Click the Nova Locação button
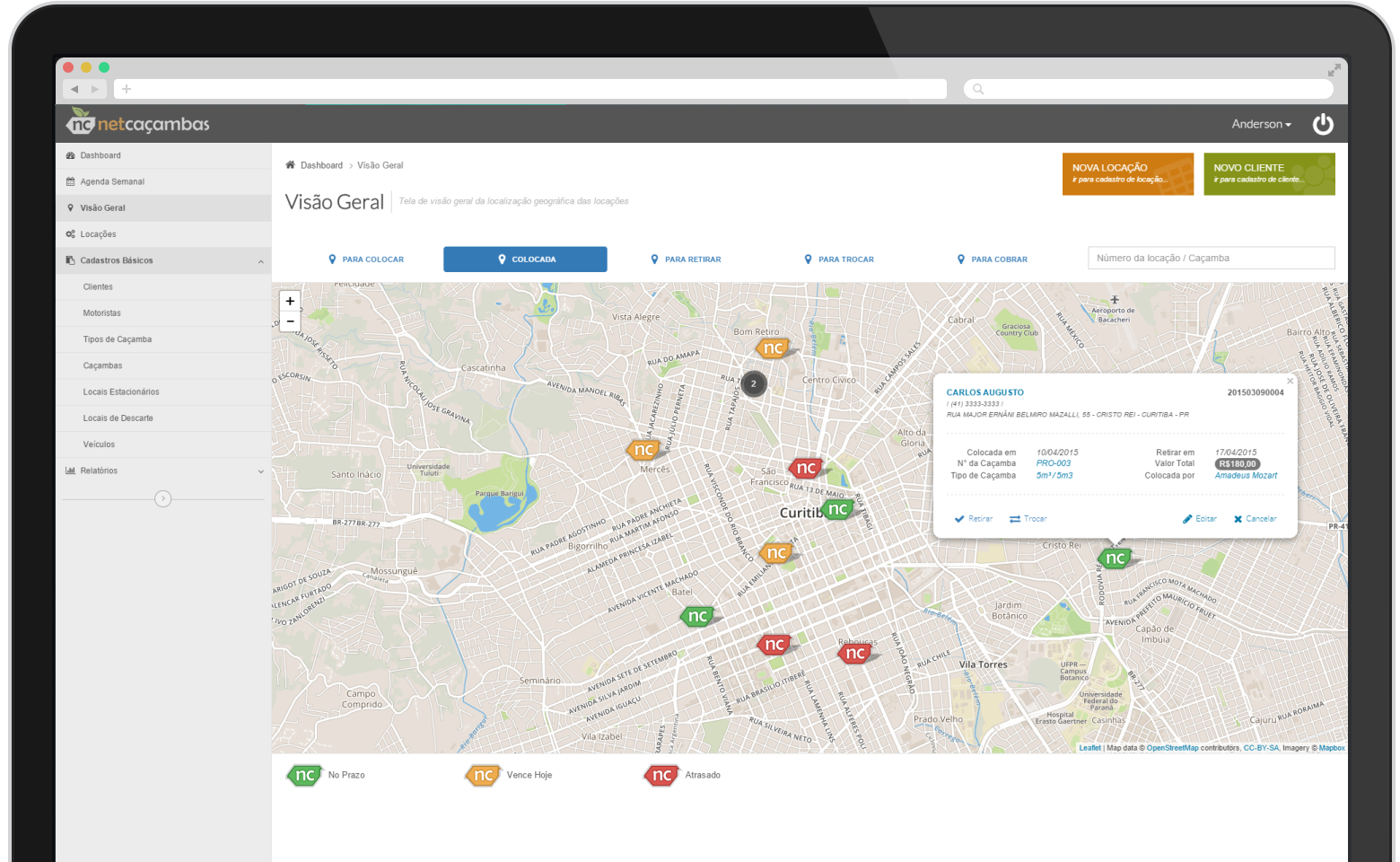Screen dimensions: 1400x862 (x=1127, y=173)
